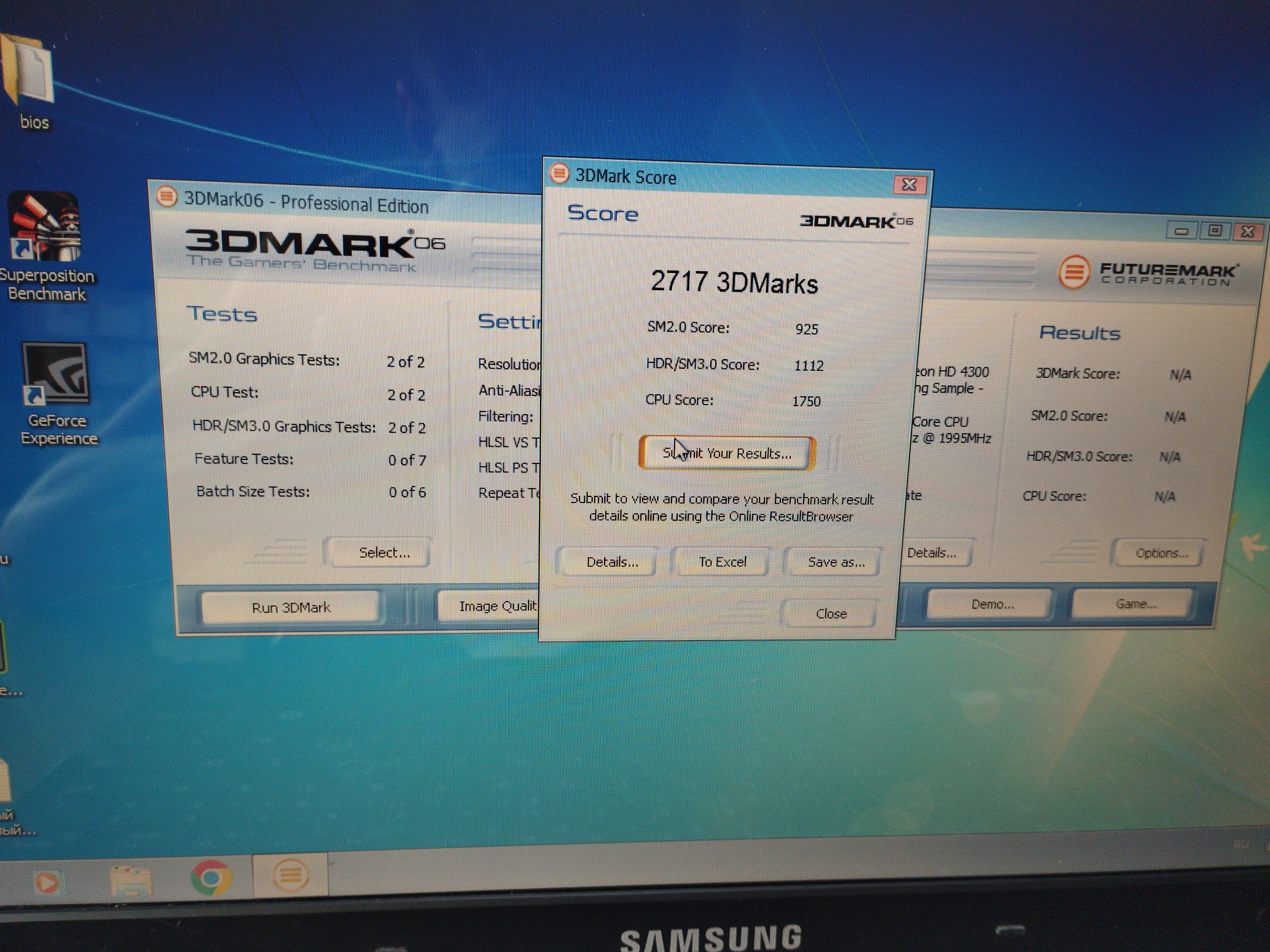
Task: Close the 3DMark06 main window
Action: [1248, 231]
